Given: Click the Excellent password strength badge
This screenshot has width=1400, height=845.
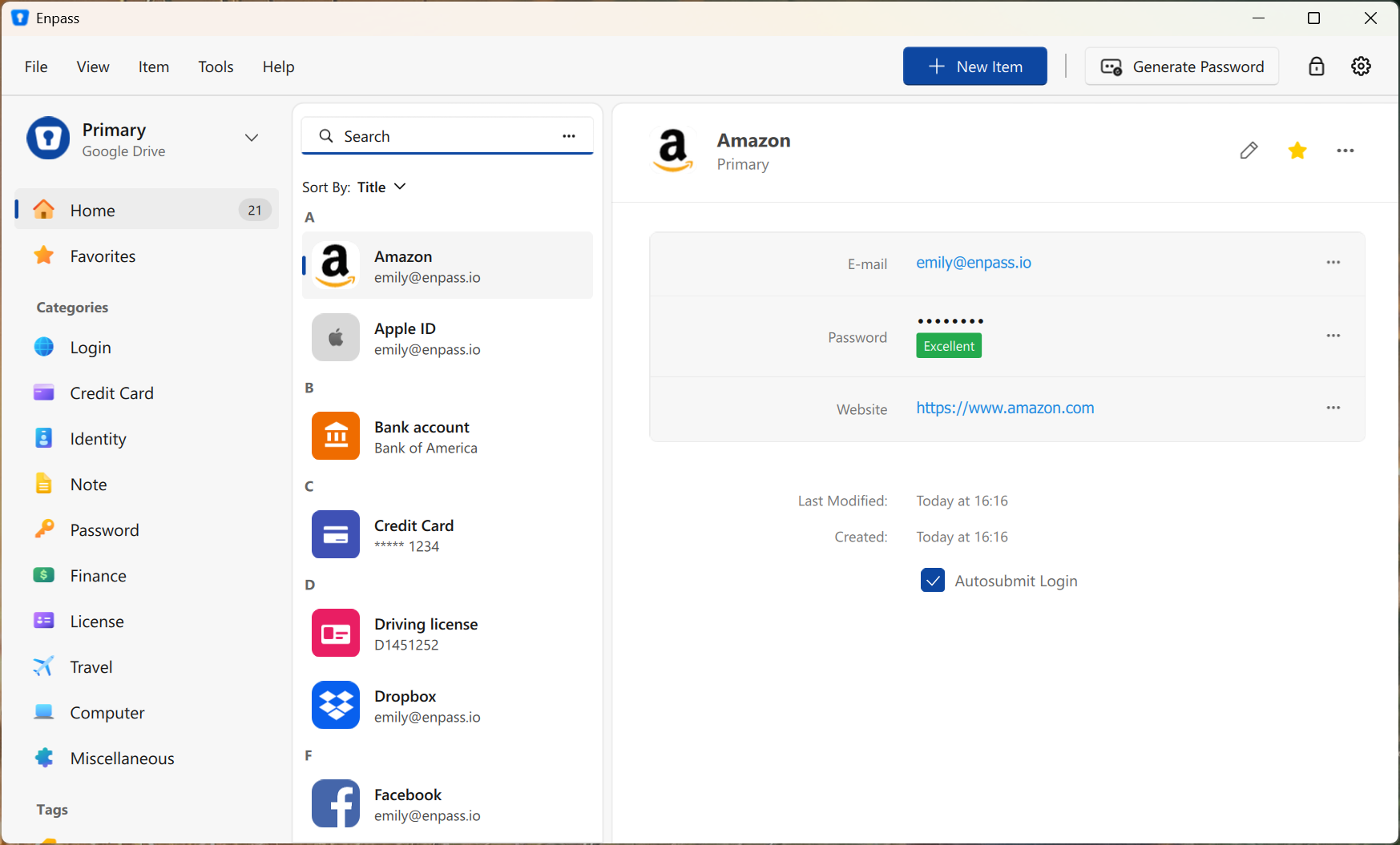Looking at the screenshot, I should (x=949, y=346).
